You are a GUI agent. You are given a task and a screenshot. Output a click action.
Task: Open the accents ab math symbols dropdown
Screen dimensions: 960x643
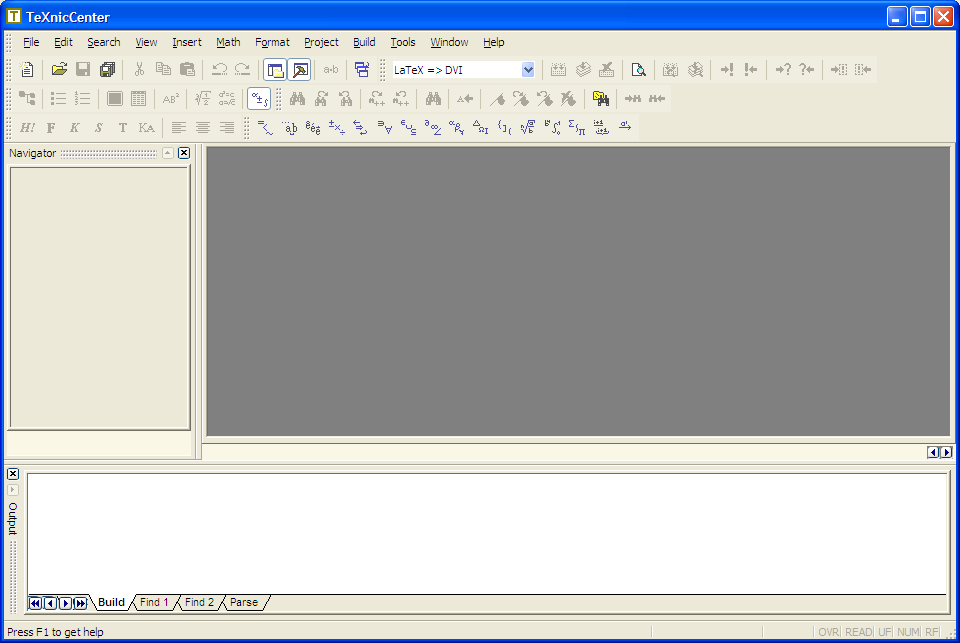[289, 127]
